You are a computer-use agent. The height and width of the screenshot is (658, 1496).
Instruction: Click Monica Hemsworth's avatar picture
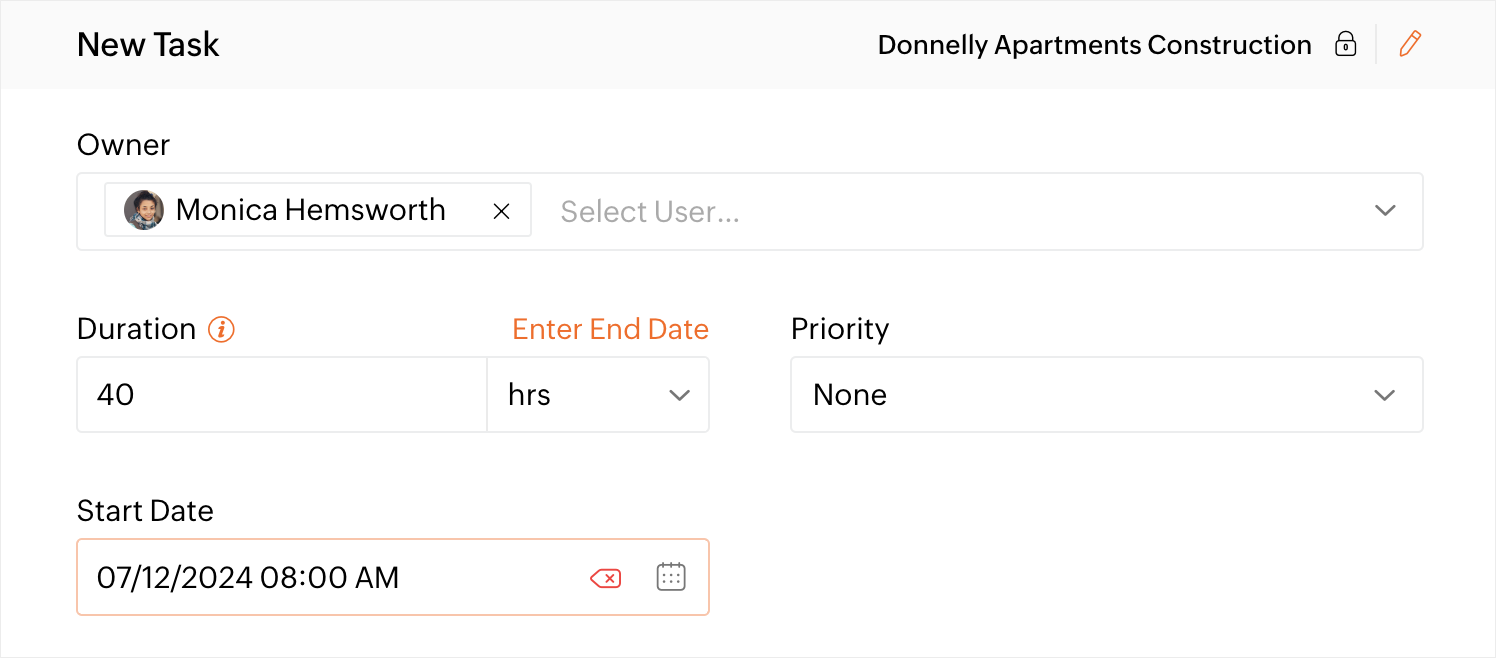coord(143,210)
